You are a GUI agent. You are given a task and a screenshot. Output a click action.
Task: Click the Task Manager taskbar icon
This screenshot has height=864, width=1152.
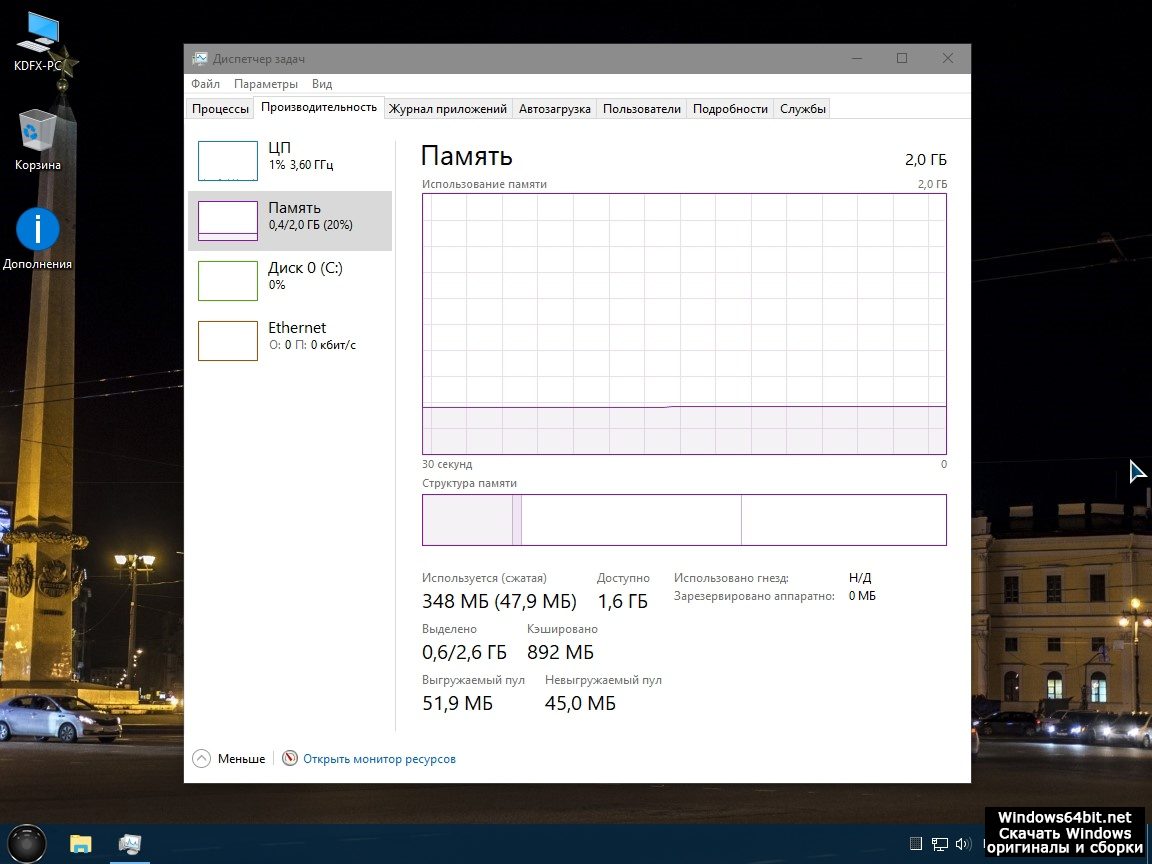129,843
